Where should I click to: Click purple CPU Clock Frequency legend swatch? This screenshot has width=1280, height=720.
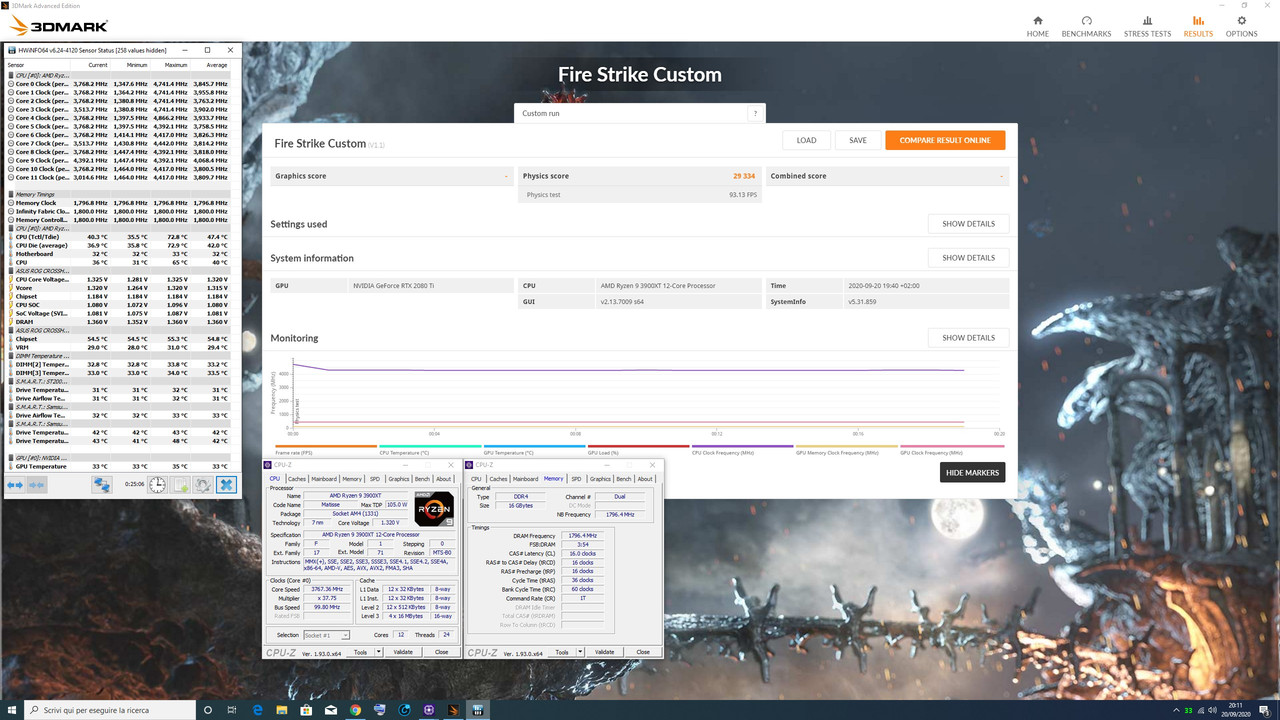(742, 447)
